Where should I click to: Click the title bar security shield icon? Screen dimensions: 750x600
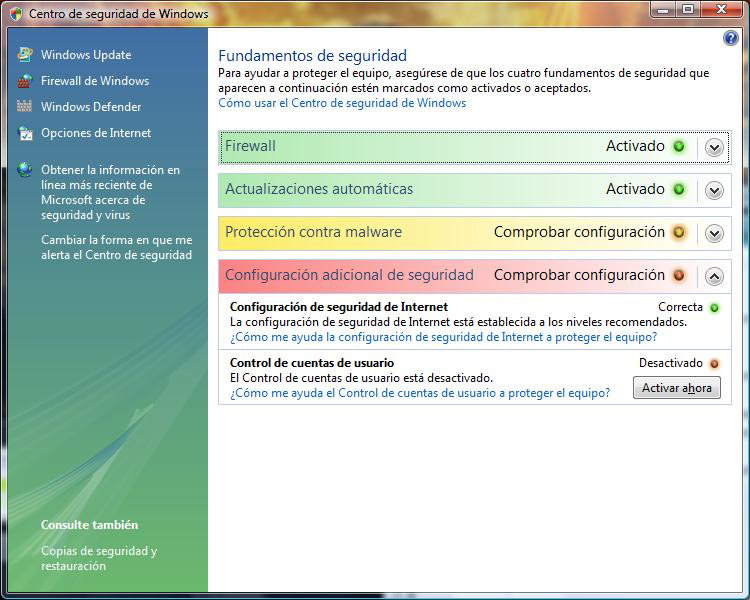pyautogui.click(x=15, y=14)
